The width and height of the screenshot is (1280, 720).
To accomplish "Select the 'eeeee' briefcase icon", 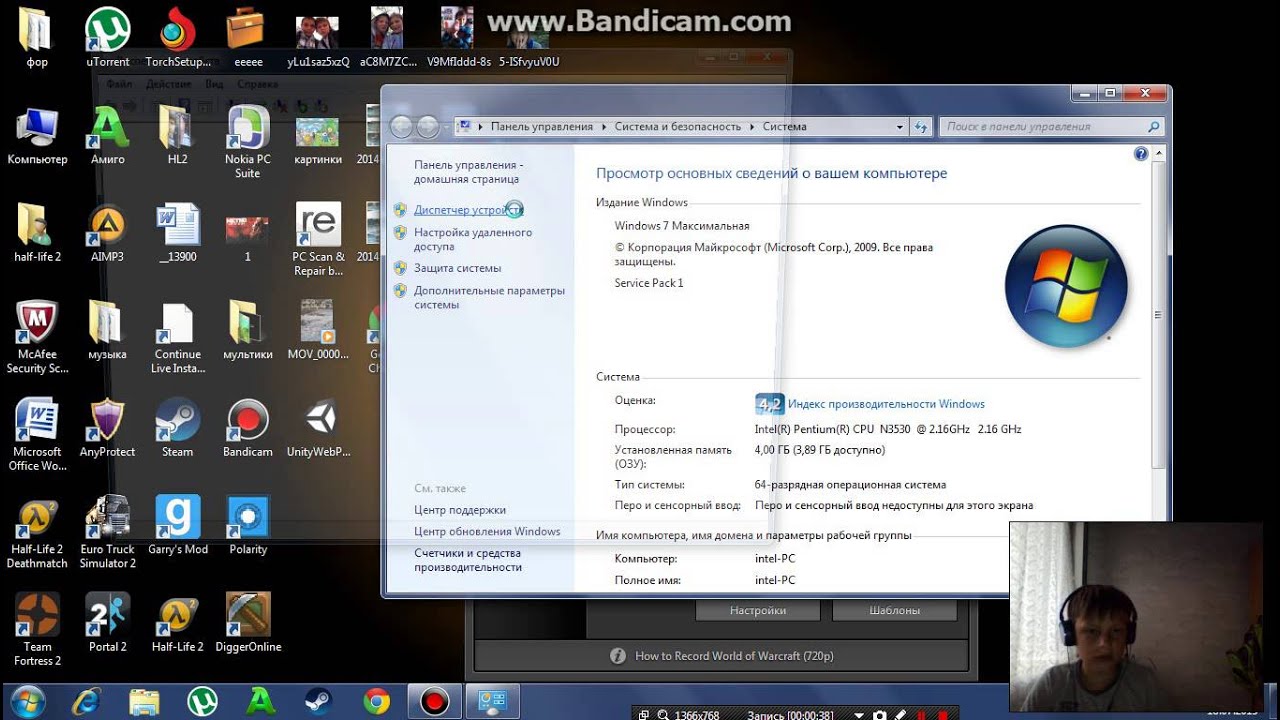I will point(248,38).
